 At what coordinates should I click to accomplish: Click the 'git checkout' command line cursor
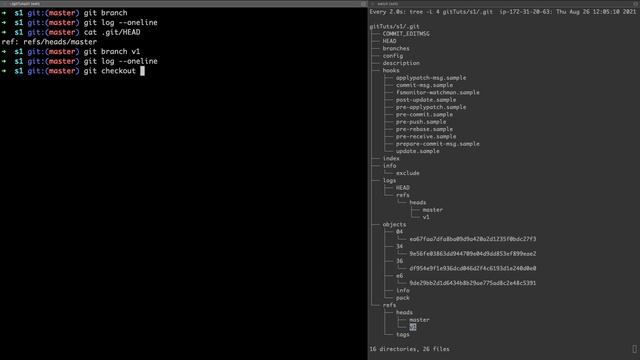point(142,71)
